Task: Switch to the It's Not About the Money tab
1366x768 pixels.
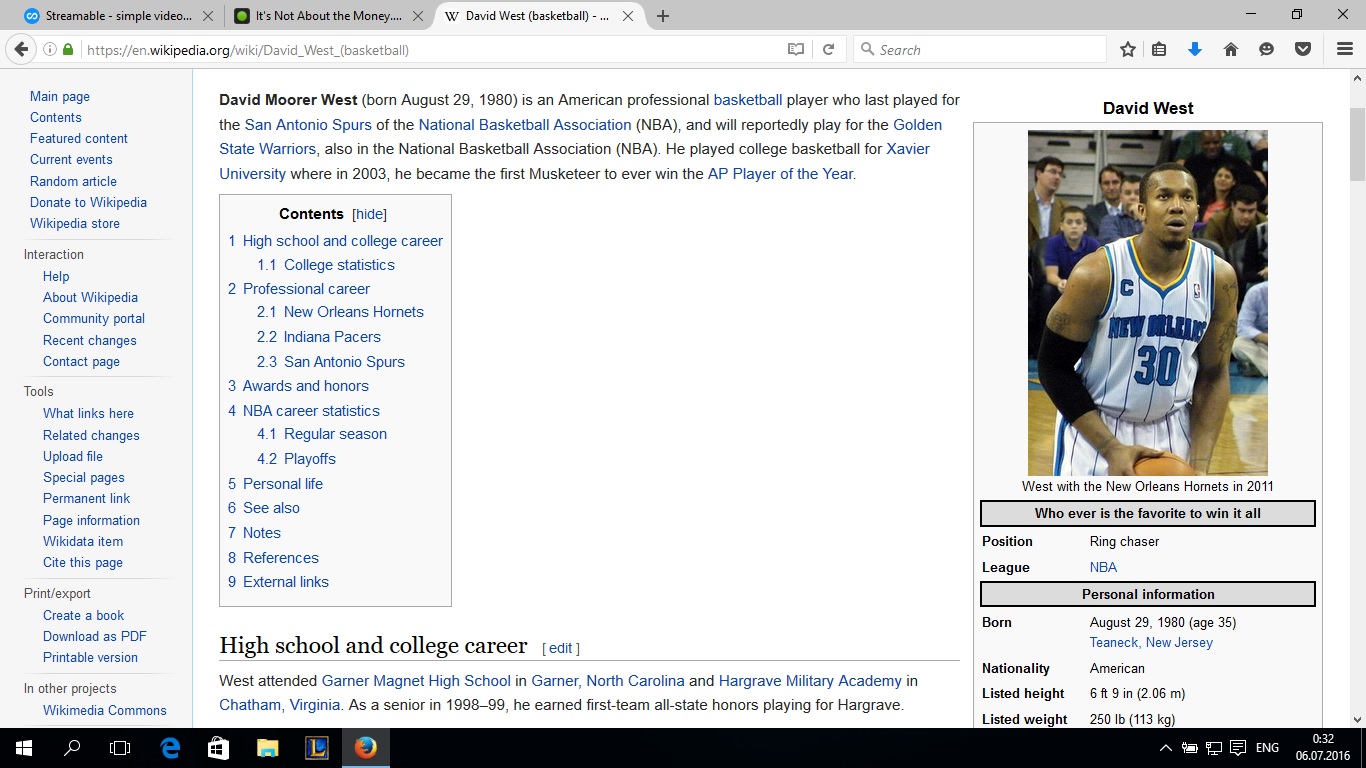Action: click(x=328, y=16)
